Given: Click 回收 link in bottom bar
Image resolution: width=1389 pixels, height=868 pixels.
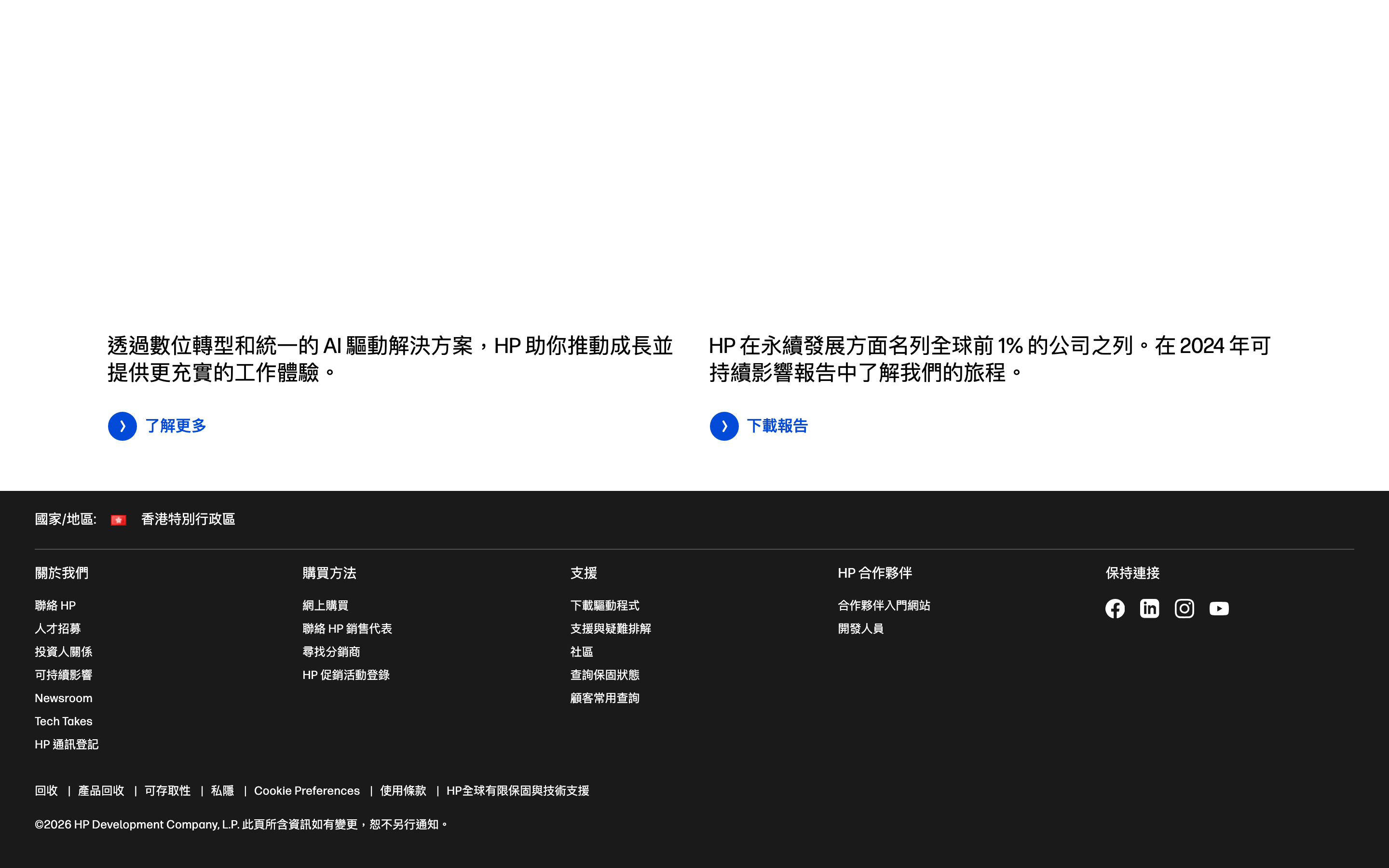Looking at the screenshot, I should pyautogui.click(x=46, y=791).
